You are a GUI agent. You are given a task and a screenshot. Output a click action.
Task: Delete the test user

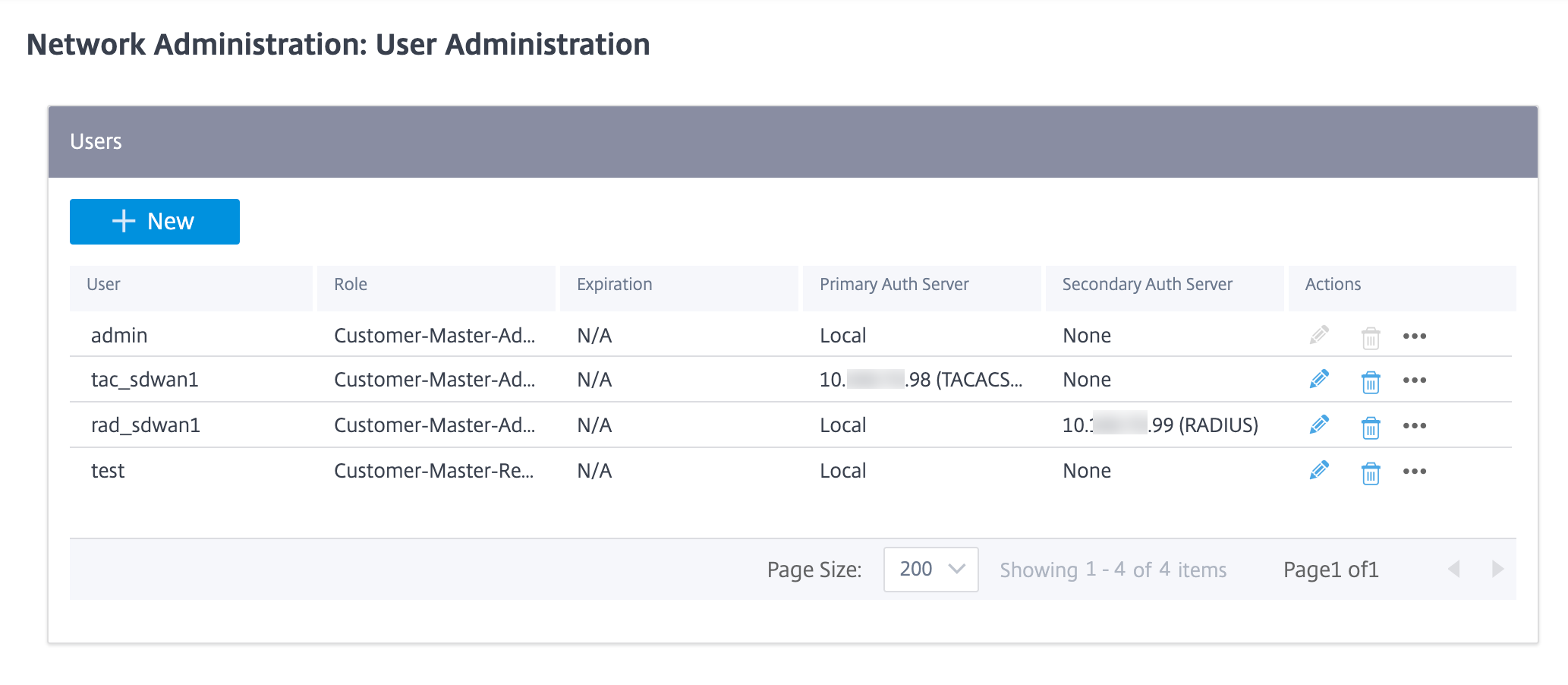click(1371, 472)
